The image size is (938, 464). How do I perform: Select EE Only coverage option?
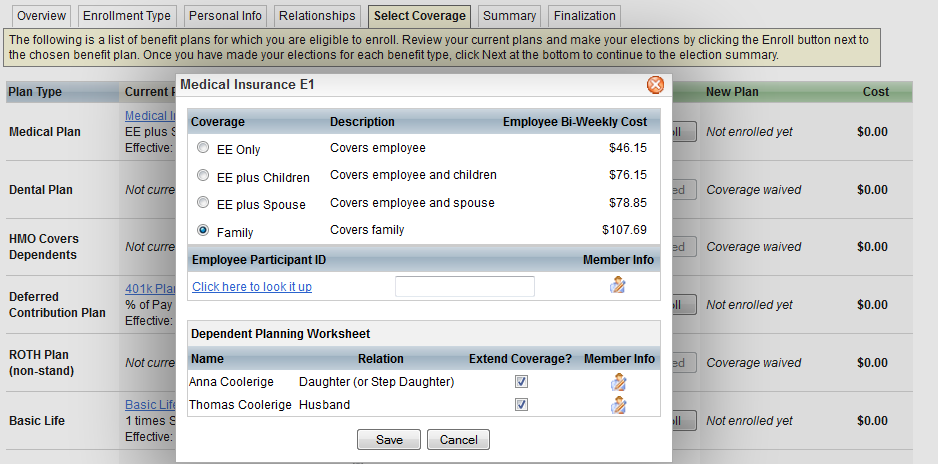[x=204, y=149]
